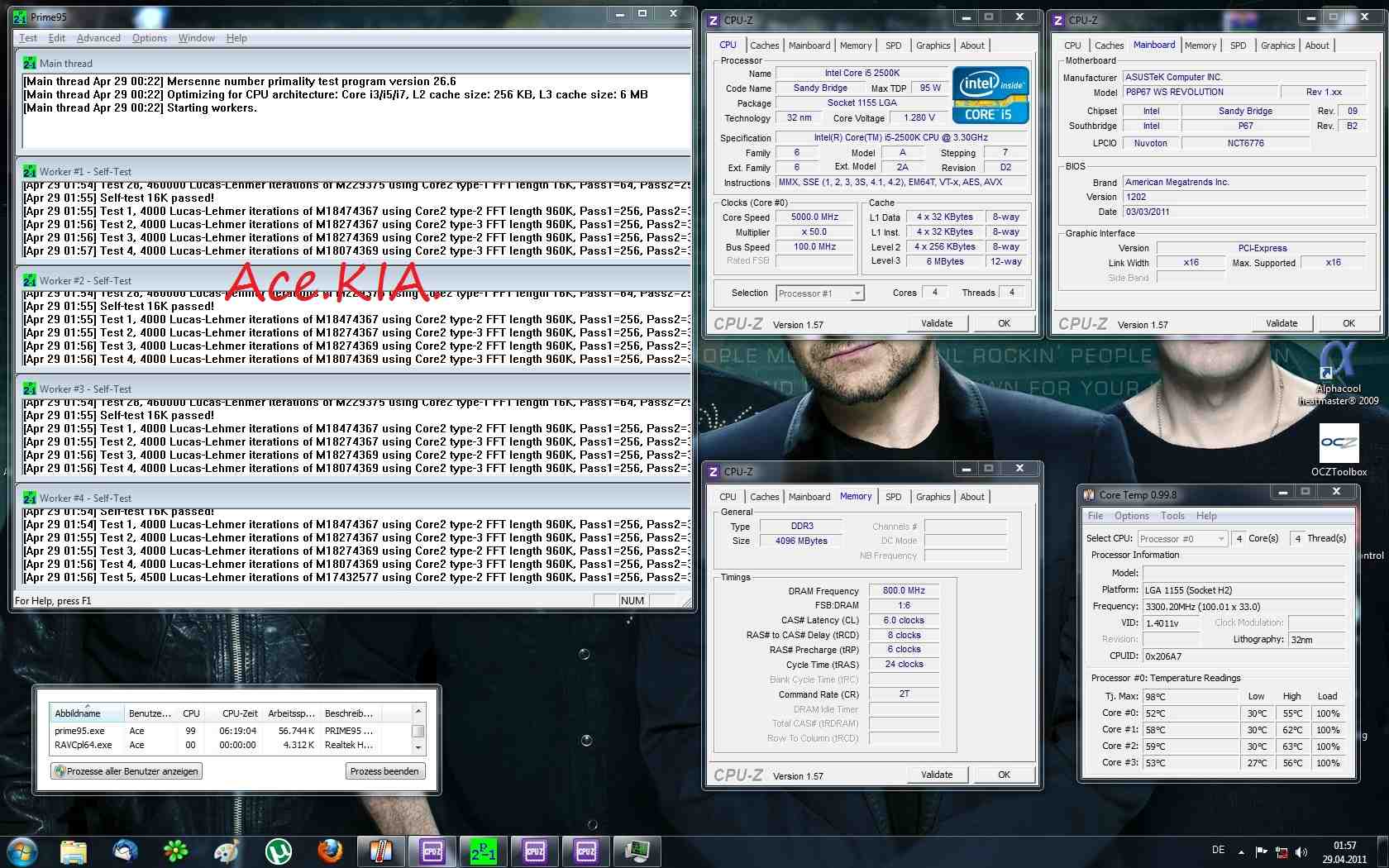This screenshot has width=1389, height=868.
Task: Sort processes by CPU-Zeit column header
Action: [x=235, y=713]
